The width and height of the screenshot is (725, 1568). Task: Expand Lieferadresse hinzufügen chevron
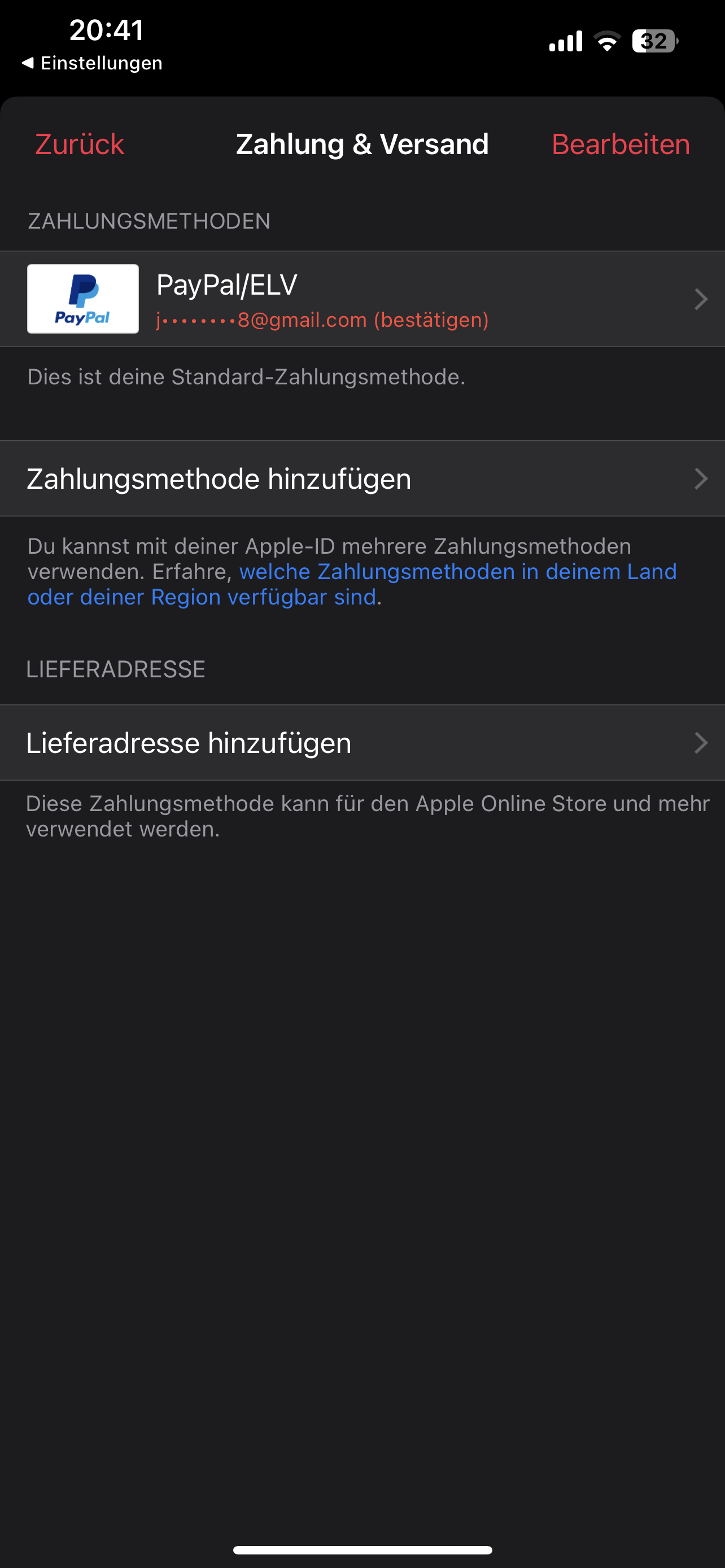701,743
